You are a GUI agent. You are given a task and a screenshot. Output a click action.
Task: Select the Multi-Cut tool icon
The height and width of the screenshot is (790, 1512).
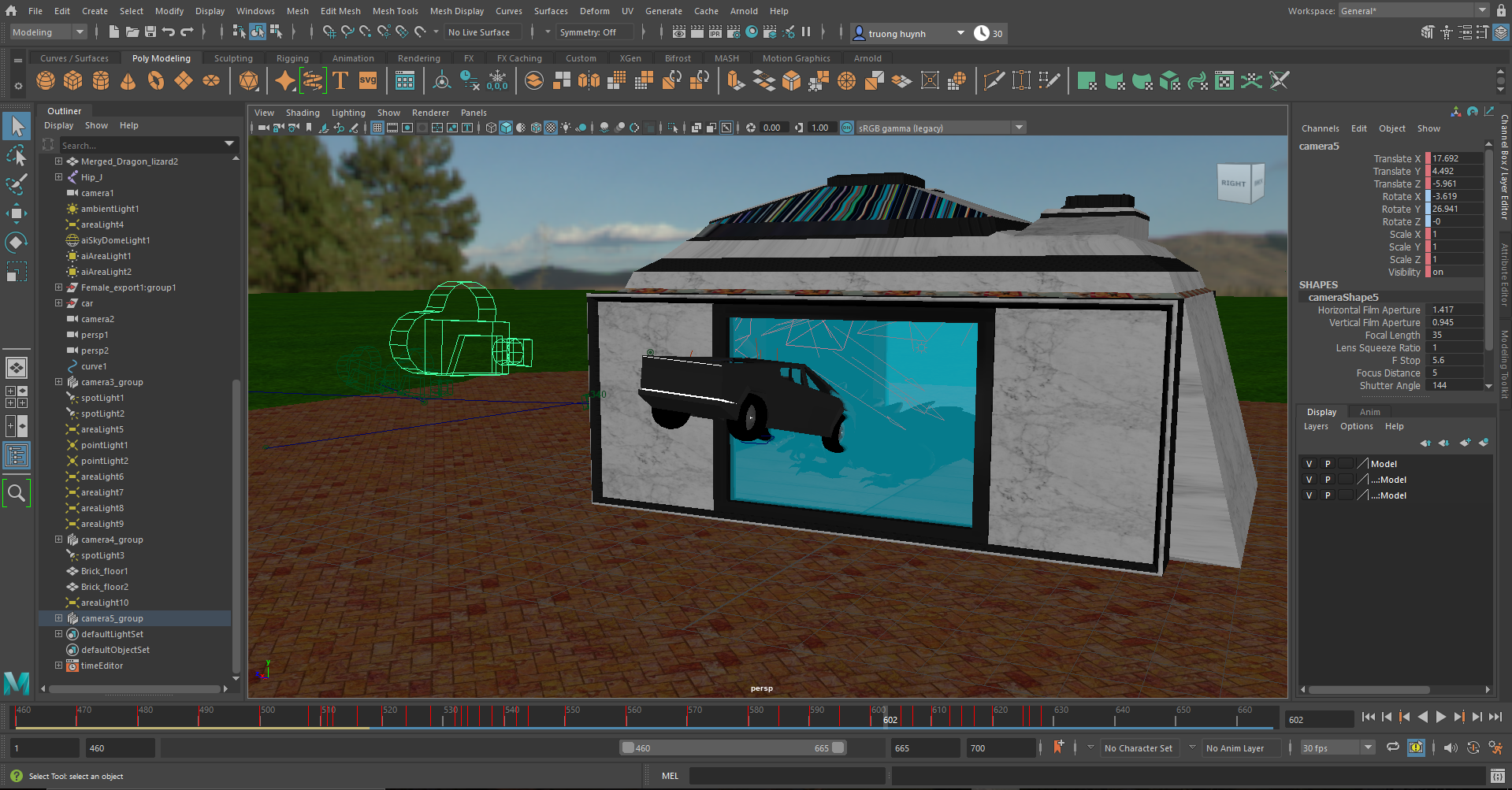point(994,80)
